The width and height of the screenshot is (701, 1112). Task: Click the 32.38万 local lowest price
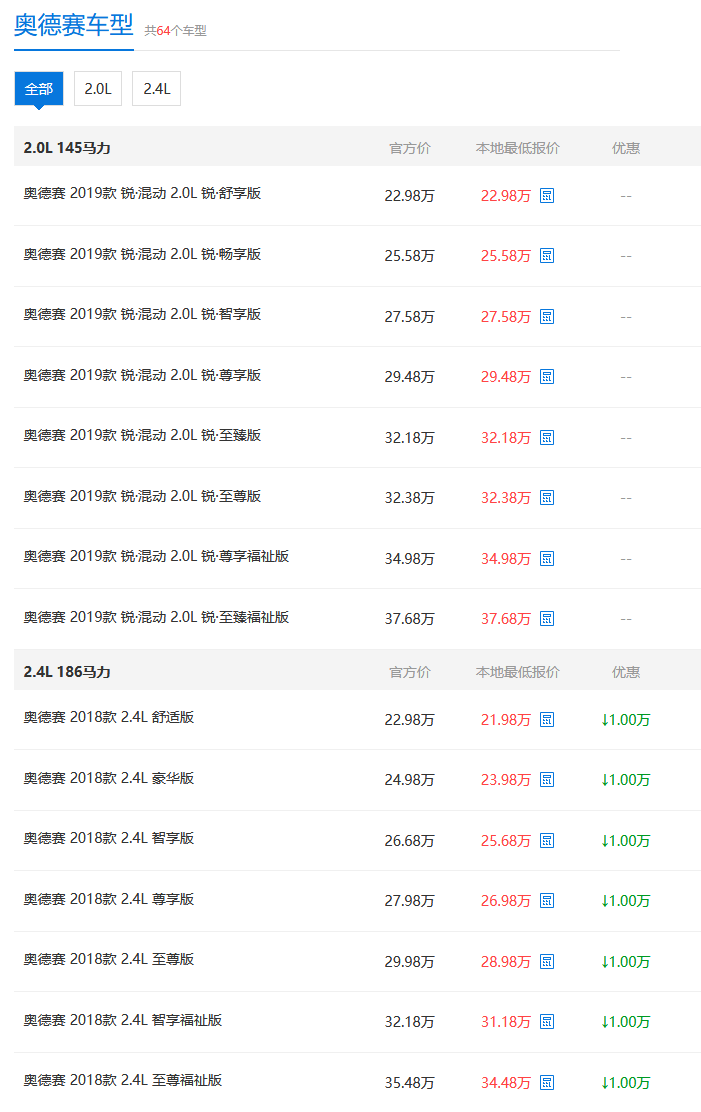pos(506,498)
